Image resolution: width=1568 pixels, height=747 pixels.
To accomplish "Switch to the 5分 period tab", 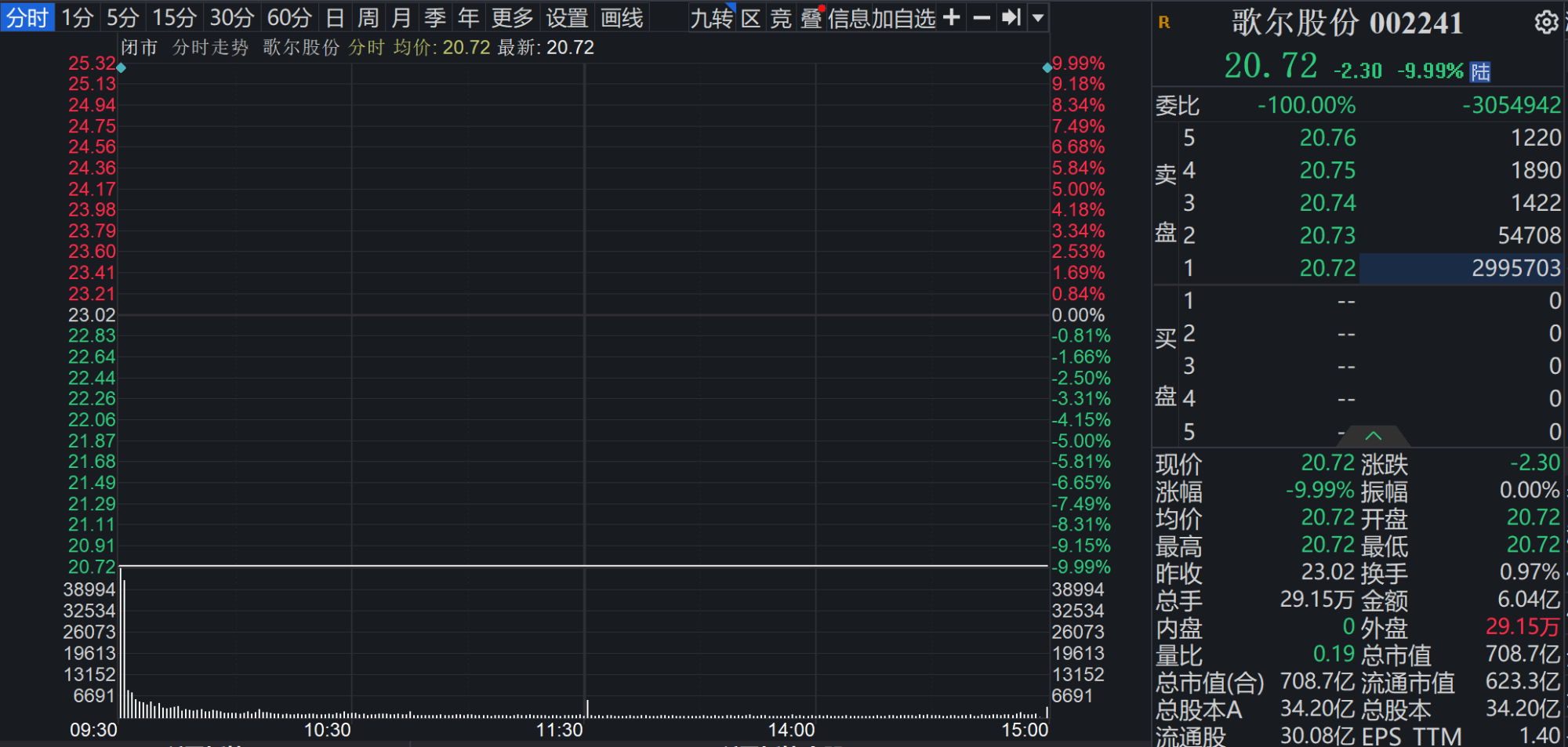I will tap(123, 17).
